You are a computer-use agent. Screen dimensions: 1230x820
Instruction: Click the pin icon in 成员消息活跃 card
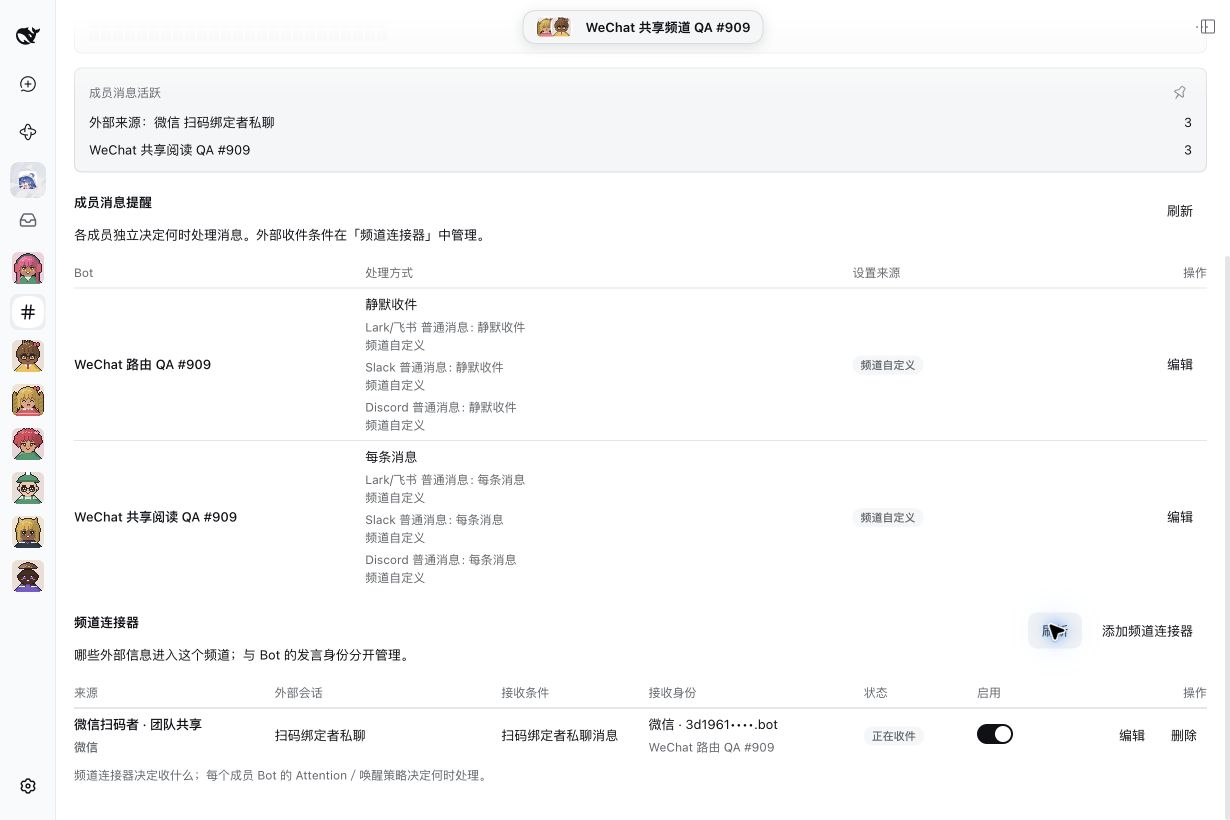(1180, 92)
